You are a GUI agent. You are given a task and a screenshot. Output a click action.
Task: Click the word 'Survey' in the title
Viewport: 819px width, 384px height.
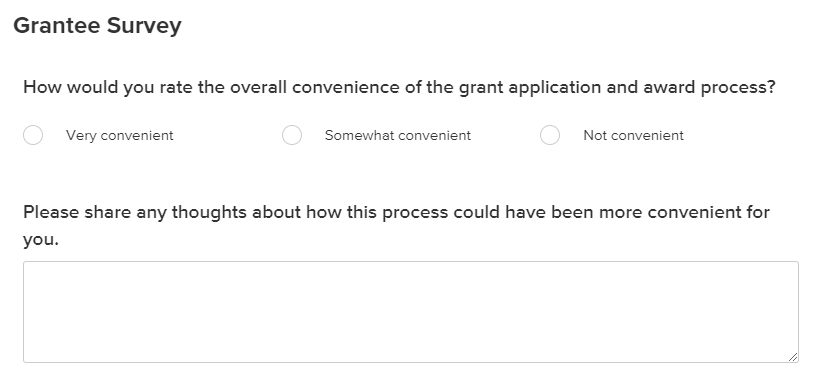coord(144,26)
